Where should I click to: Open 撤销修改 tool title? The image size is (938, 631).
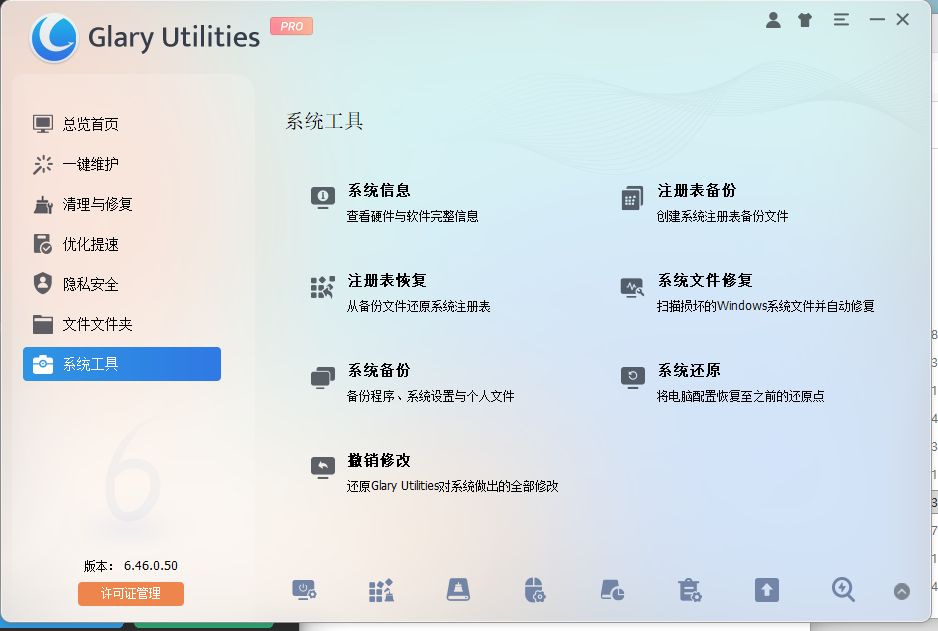click(379, 460)
